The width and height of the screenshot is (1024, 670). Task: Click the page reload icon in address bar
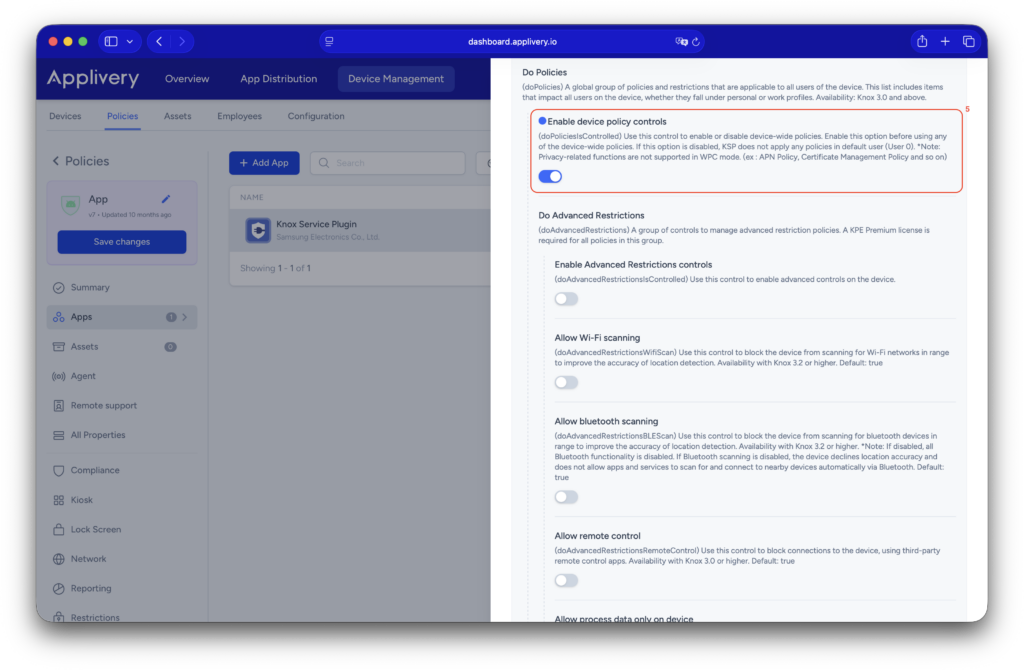coord(696,42)
